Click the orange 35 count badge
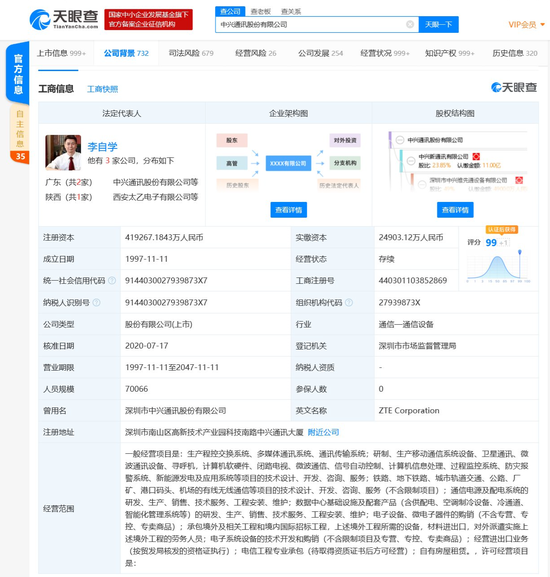This screenshot has height=577, width=550. [20, 157]
